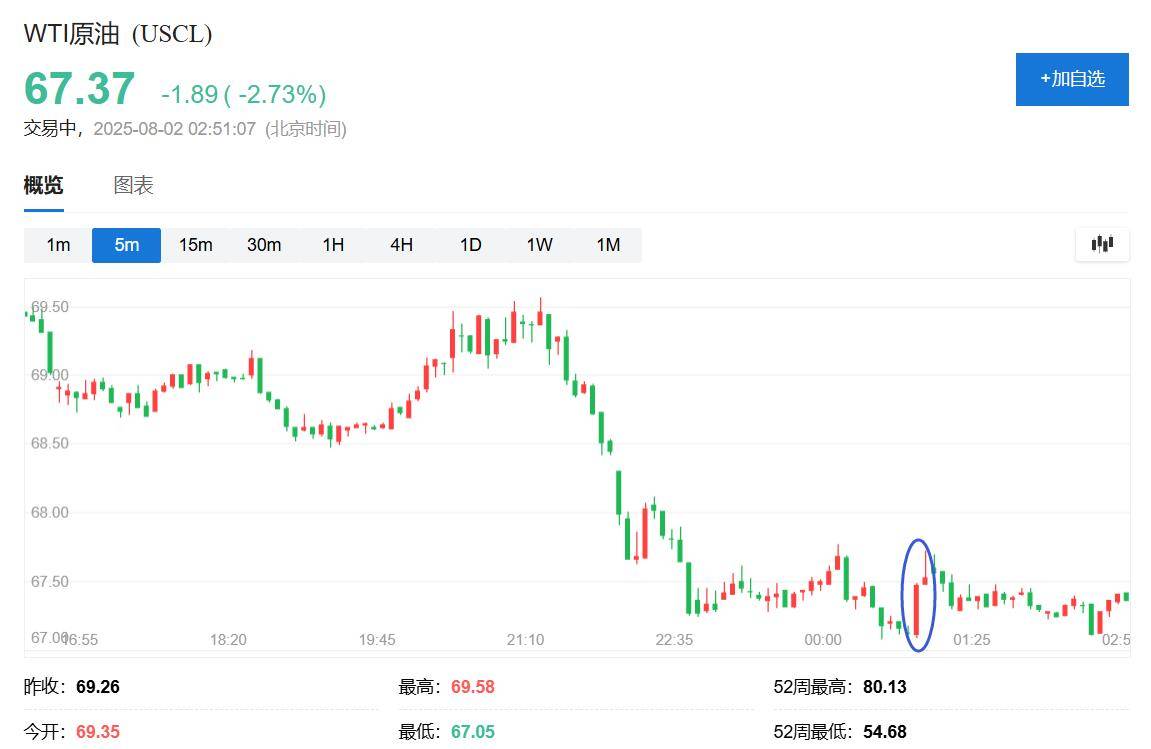Click the +加自选 button
The image size is (1151, 749).
pos(1072,80)
